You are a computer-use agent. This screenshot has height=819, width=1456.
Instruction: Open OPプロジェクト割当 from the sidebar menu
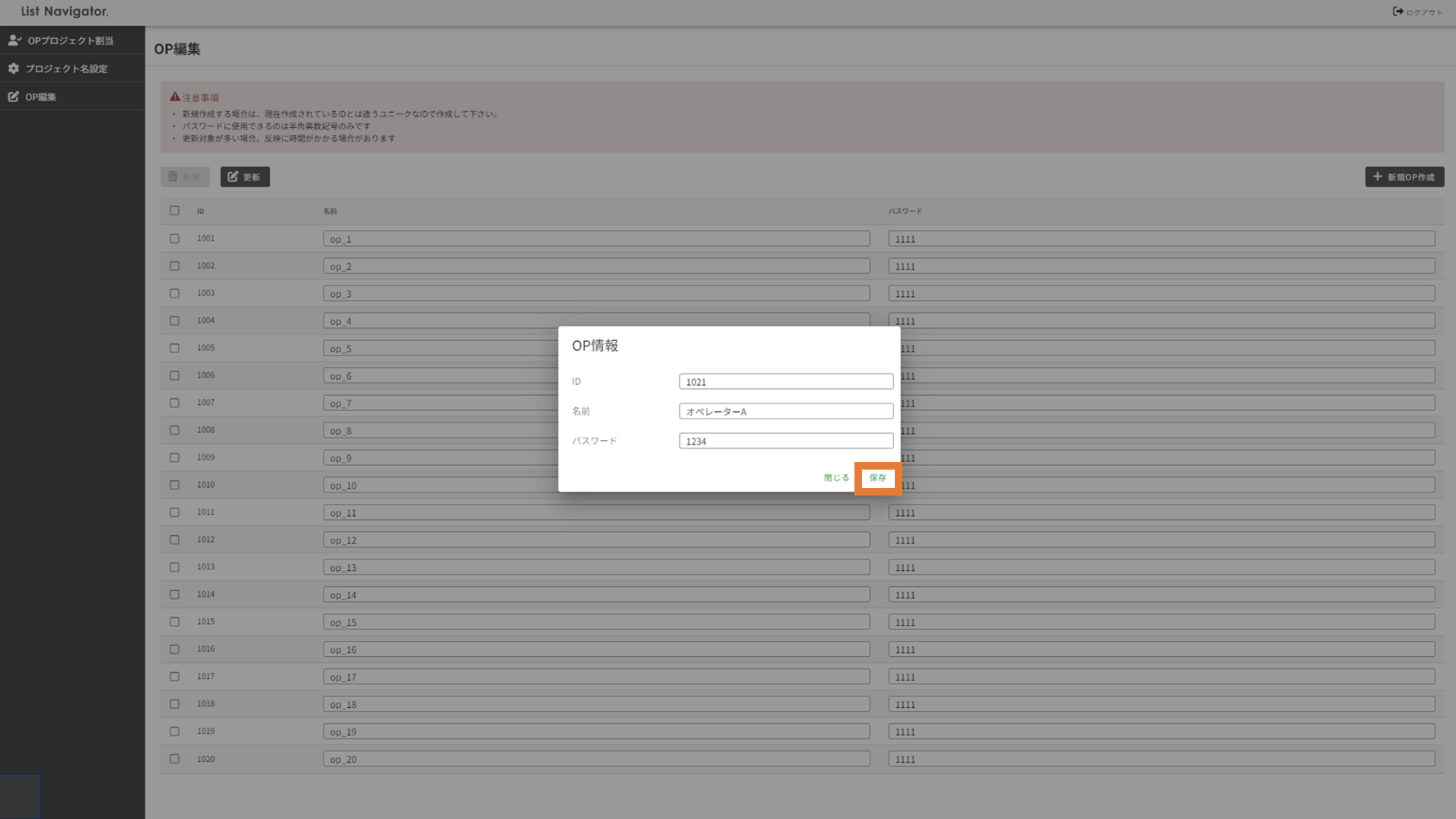tap(70, 40)
